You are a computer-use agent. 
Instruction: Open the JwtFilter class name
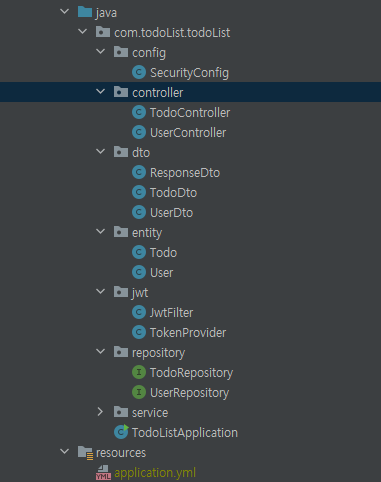[x=171, y=313]
